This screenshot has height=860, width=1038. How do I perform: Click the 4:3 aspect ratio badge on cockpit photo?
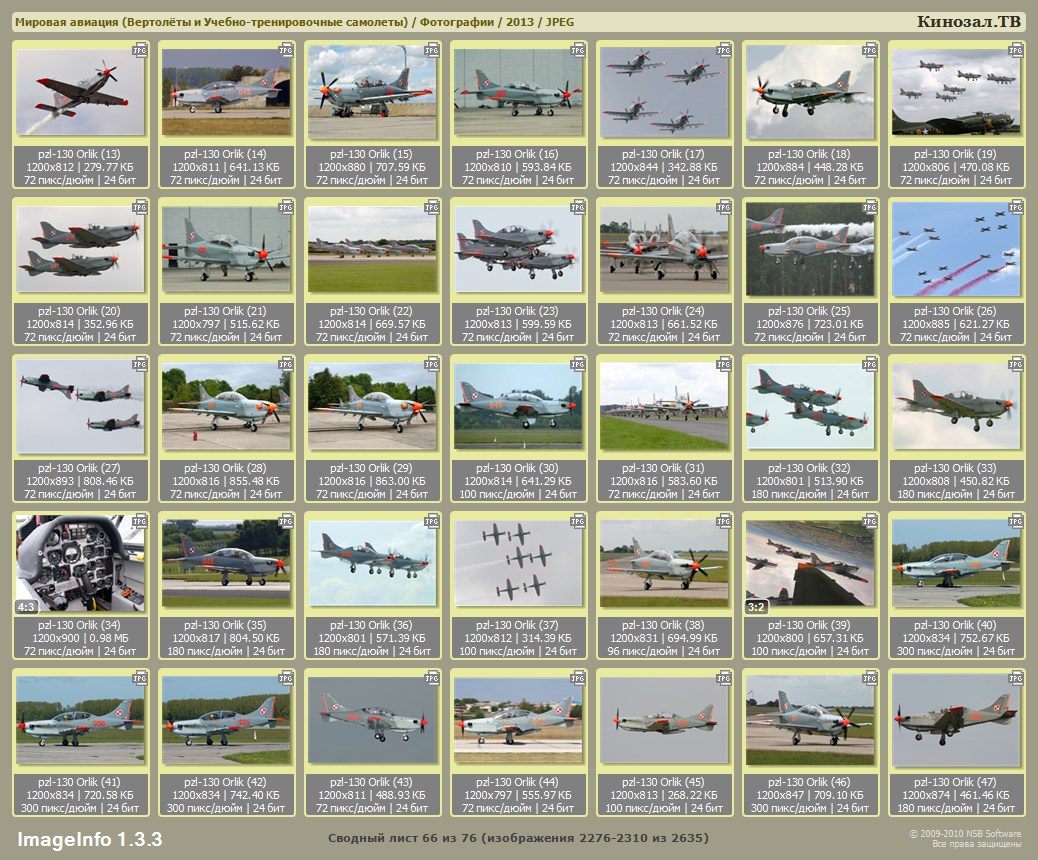(x=27, y=606)
